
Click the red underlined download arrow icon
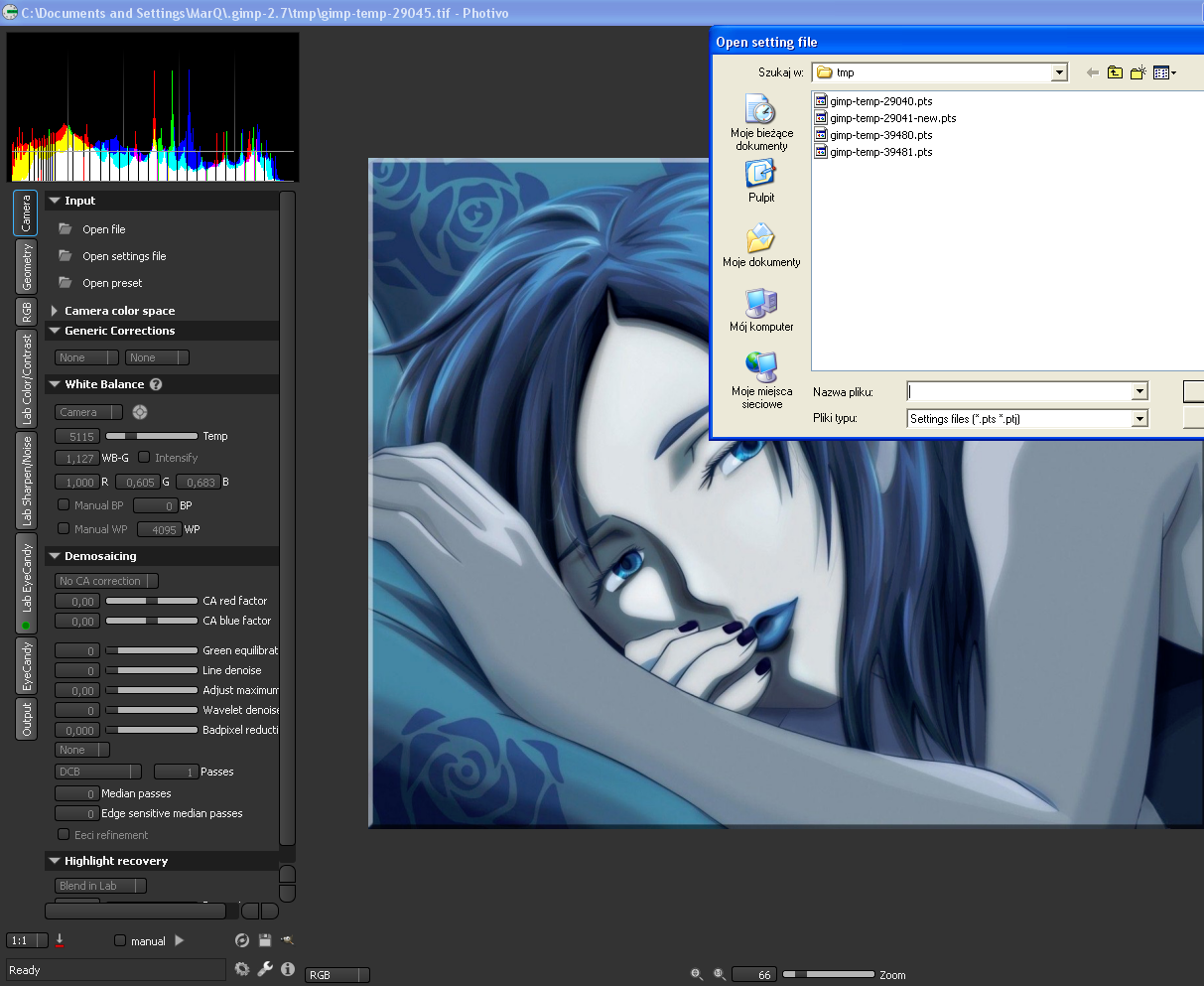[x=60, y=939]
